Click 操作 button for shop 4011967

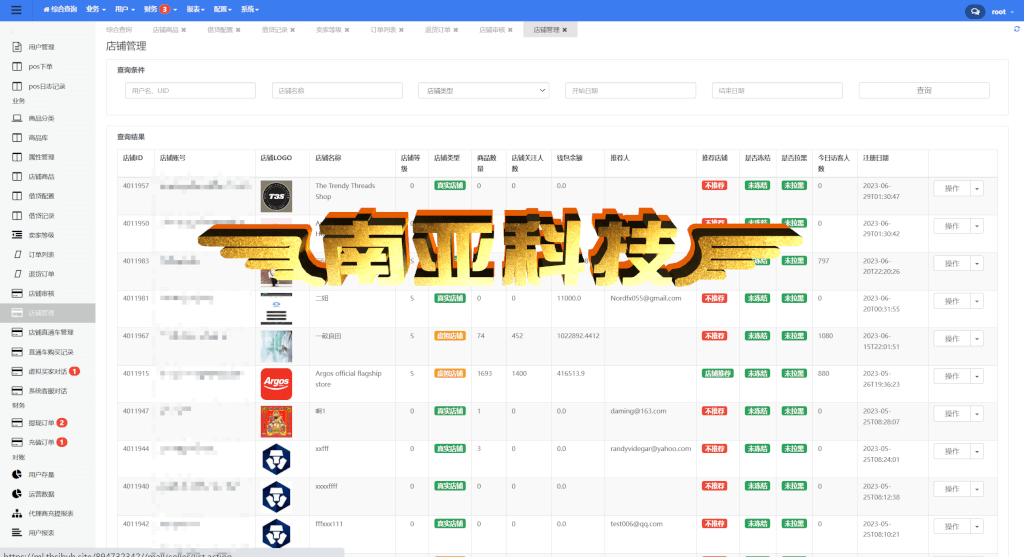click(x=952, y=339)
